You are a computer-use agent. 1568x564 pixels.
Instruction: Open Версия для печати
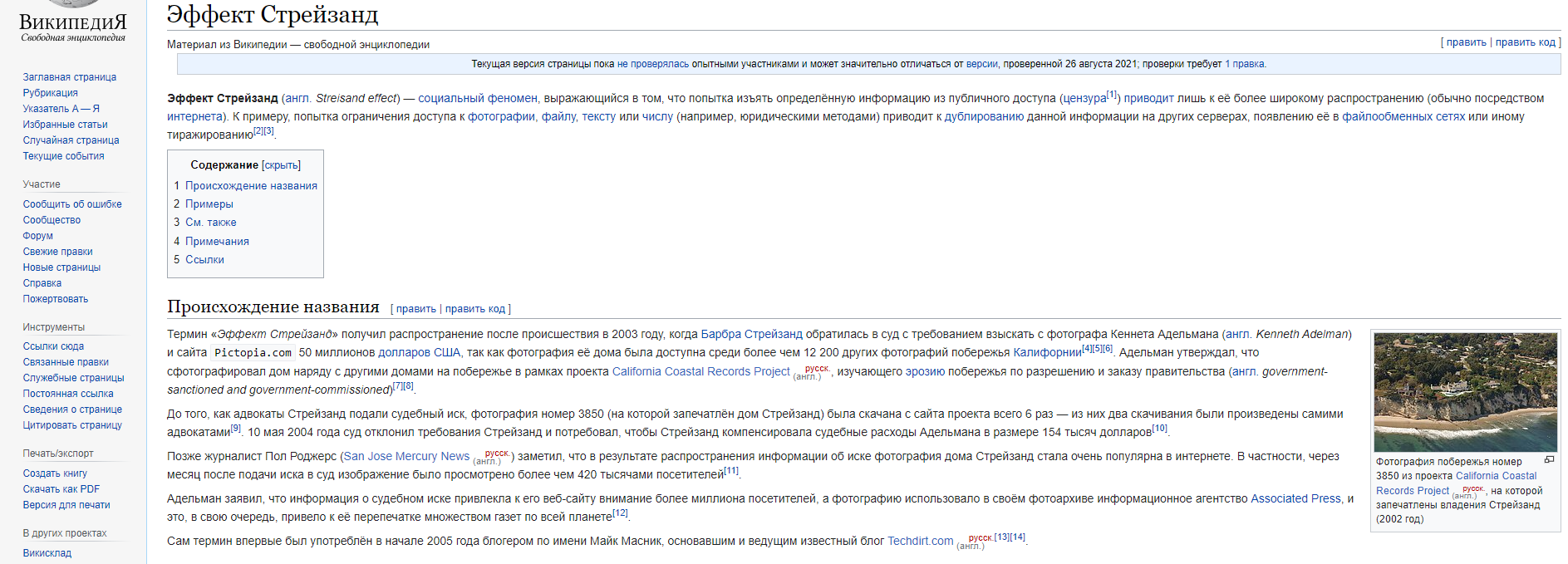coord(66,505)
